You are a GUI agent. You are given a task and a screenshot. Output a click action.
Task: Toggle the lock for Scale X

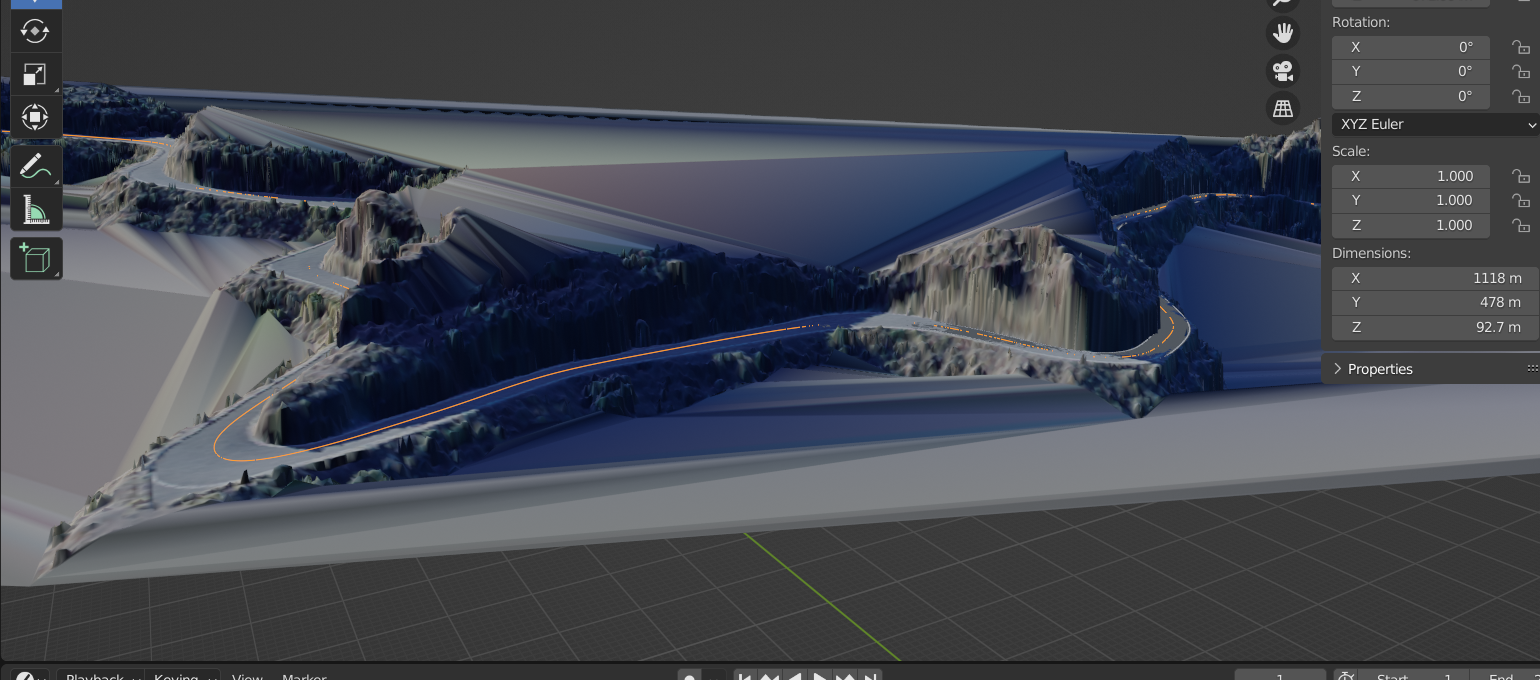(1520, 176)
